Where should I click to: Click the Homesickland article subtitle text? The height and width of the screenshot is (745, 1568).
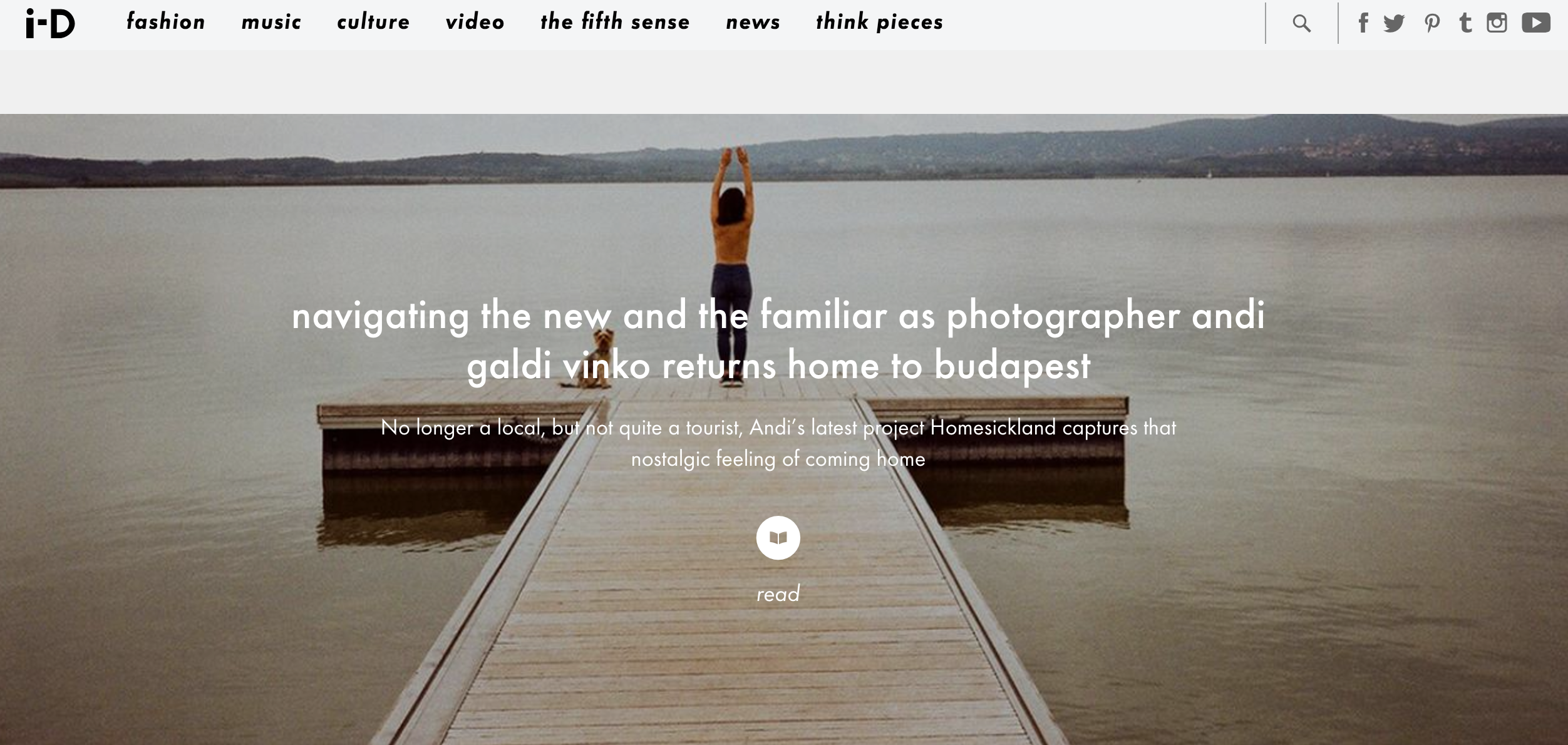(x=778, y=443)
